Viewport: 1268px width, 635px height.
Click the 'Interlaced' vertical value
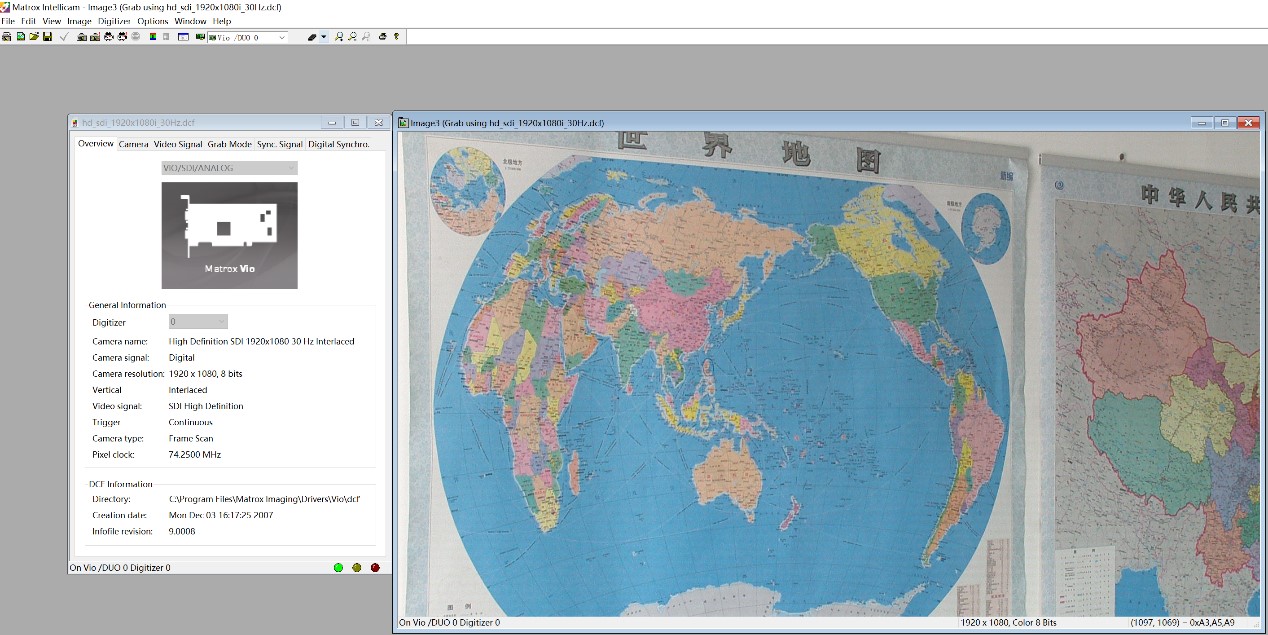tap(188, 390)
